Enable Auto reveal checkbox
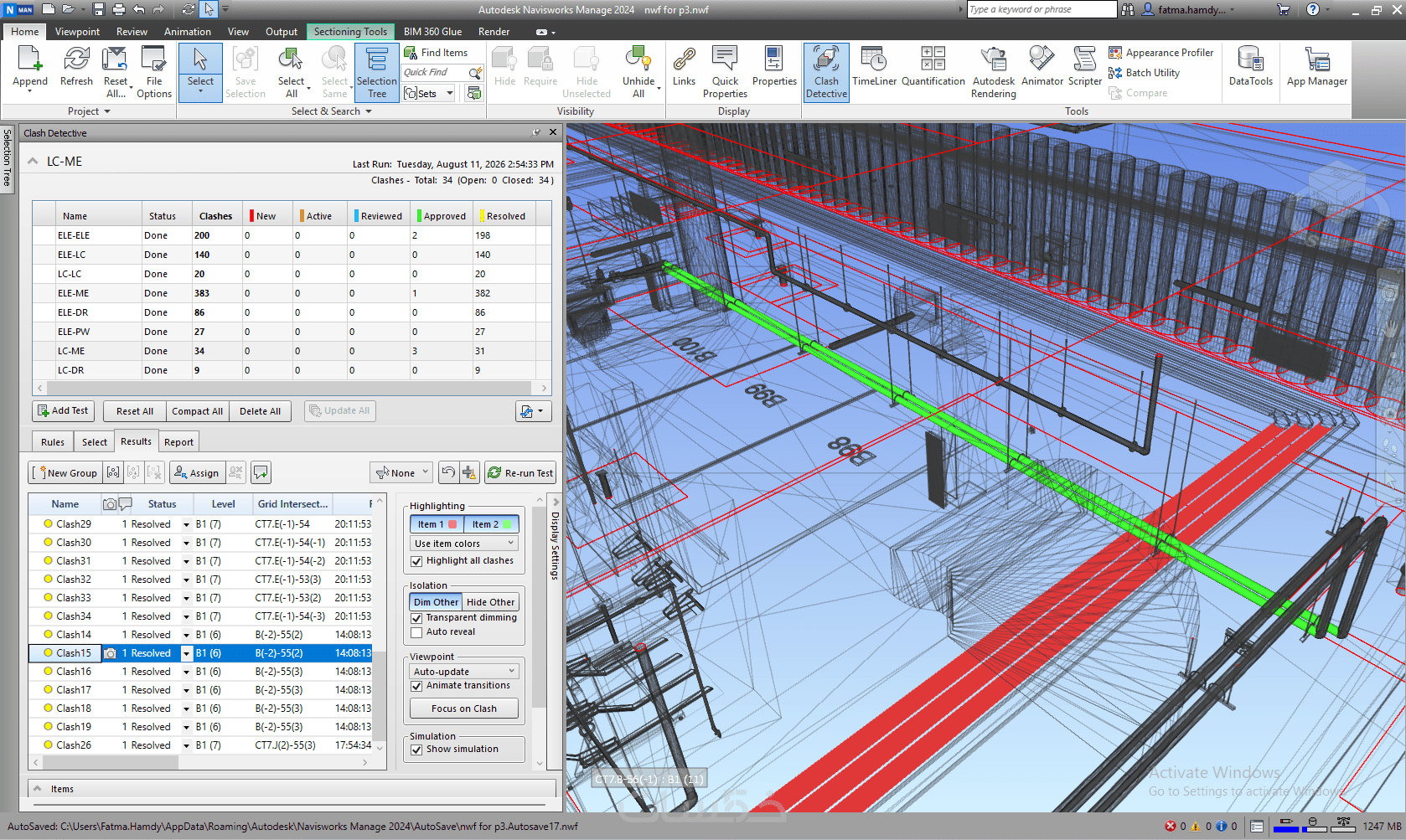The height and width of the screenshot is (840, 1406). click(x=416, y=632)
